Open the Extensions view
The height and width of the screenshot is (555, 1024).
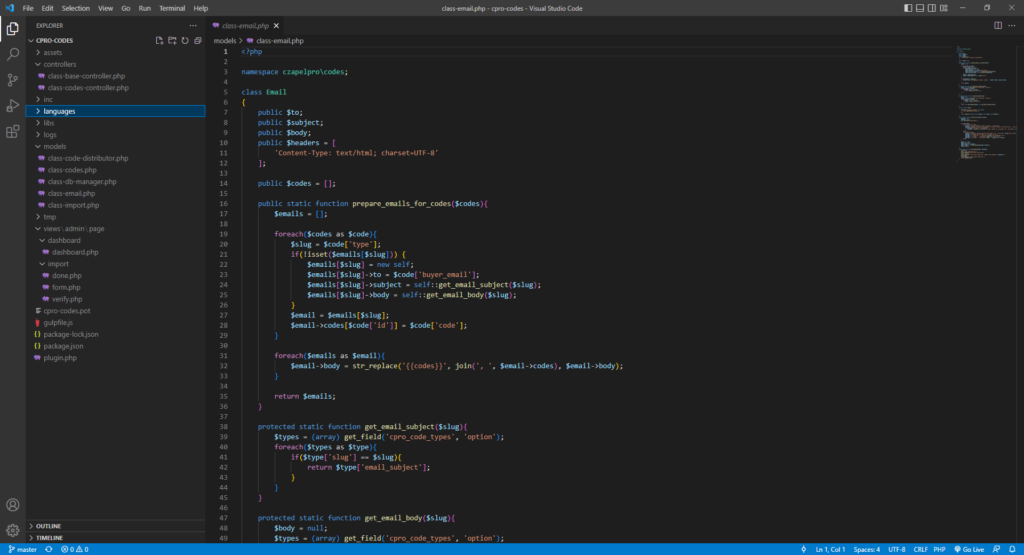point(12,132)
